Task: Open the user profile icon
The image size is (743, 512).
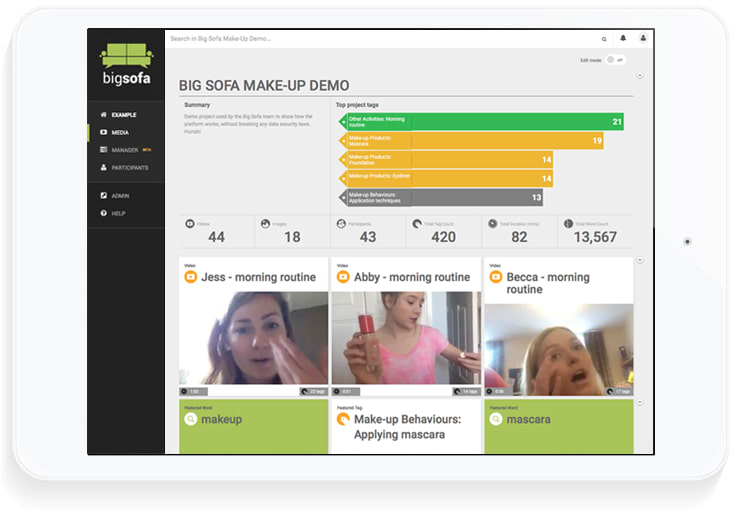Action: tap(643, 38)
